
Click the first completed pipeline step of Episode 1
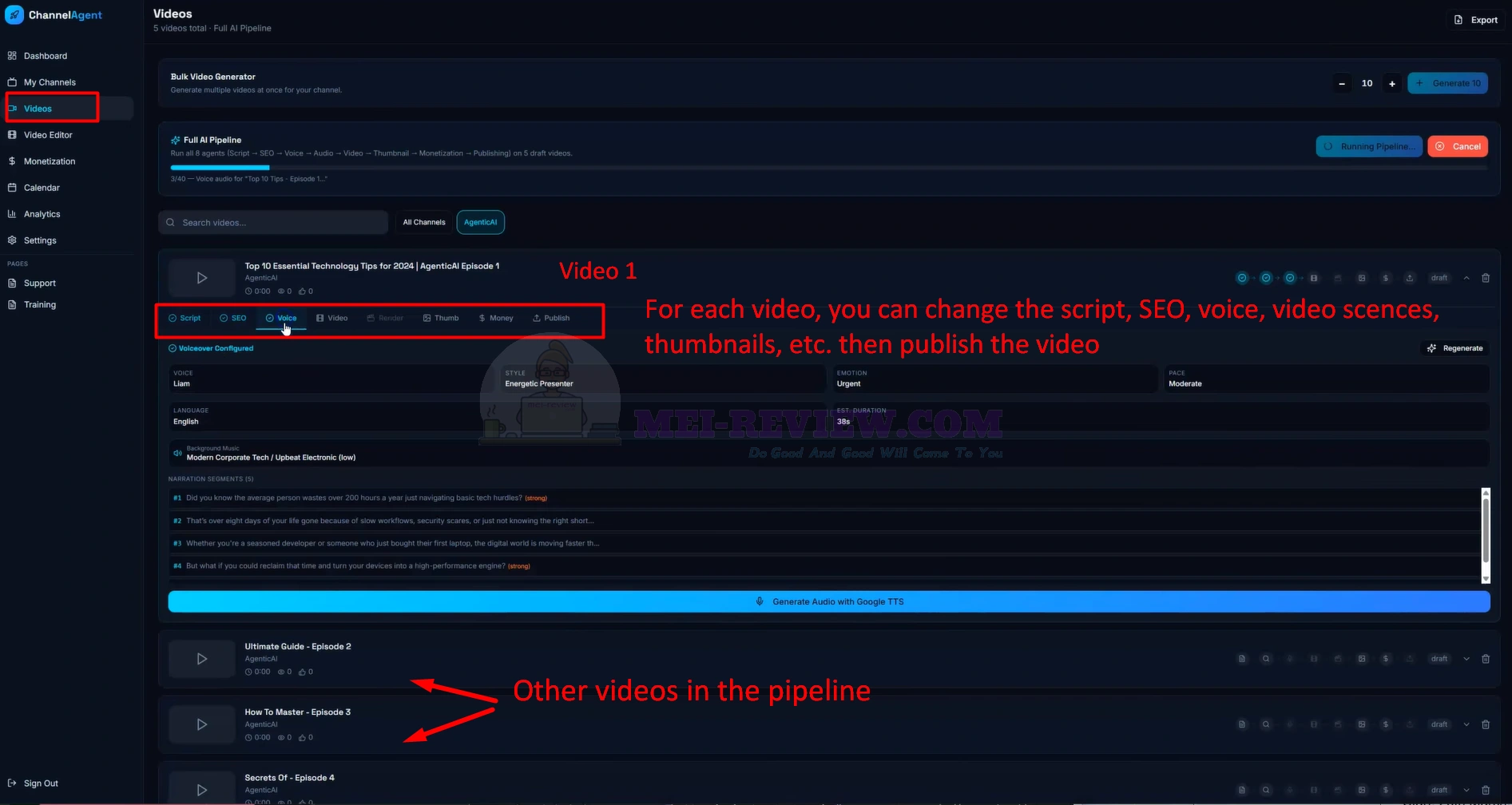(x=1242, y=278)
